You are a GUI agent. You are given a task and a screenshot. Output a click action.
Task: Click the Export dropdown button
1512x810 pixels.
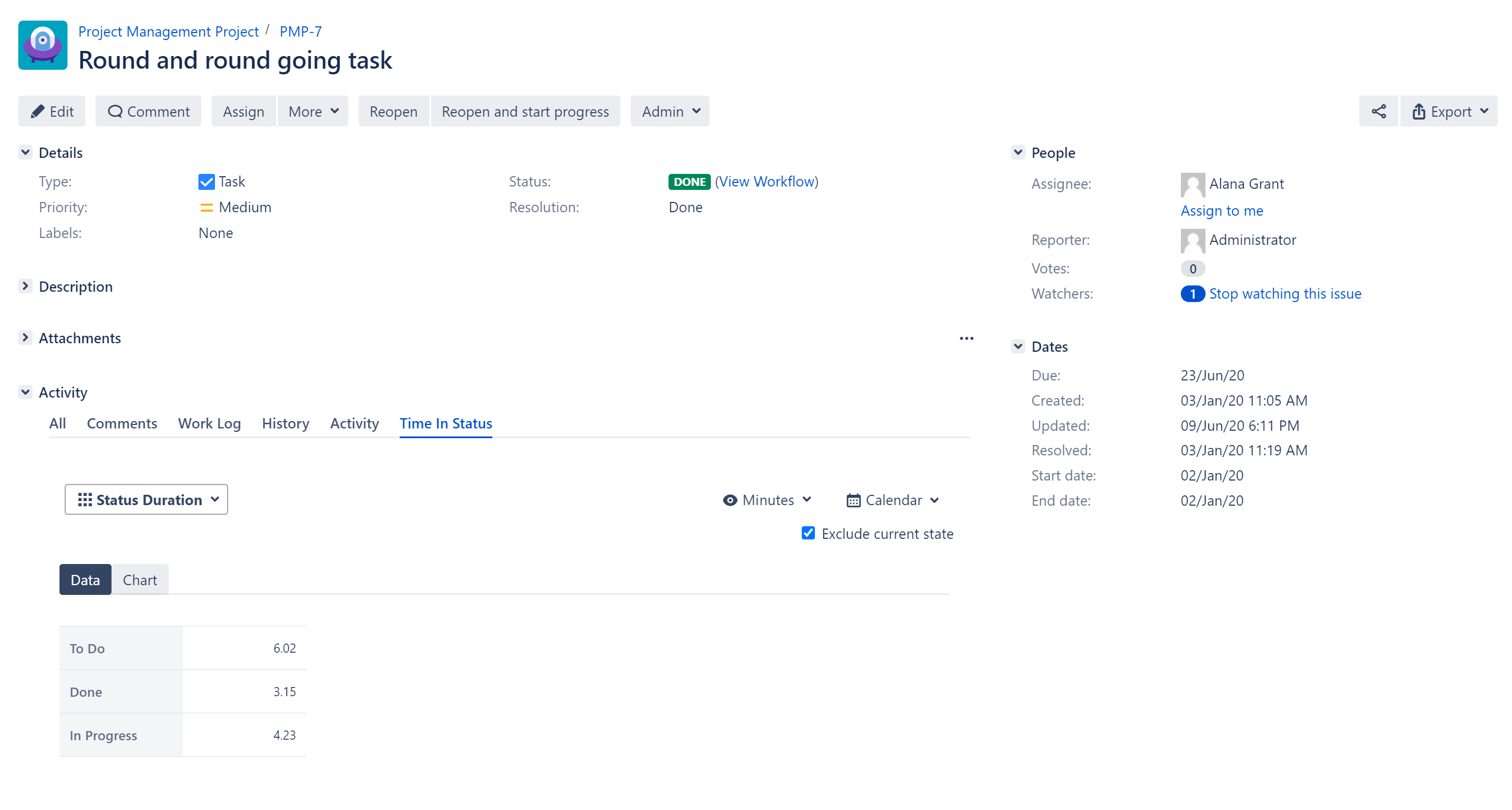(x=1449, y=112)
